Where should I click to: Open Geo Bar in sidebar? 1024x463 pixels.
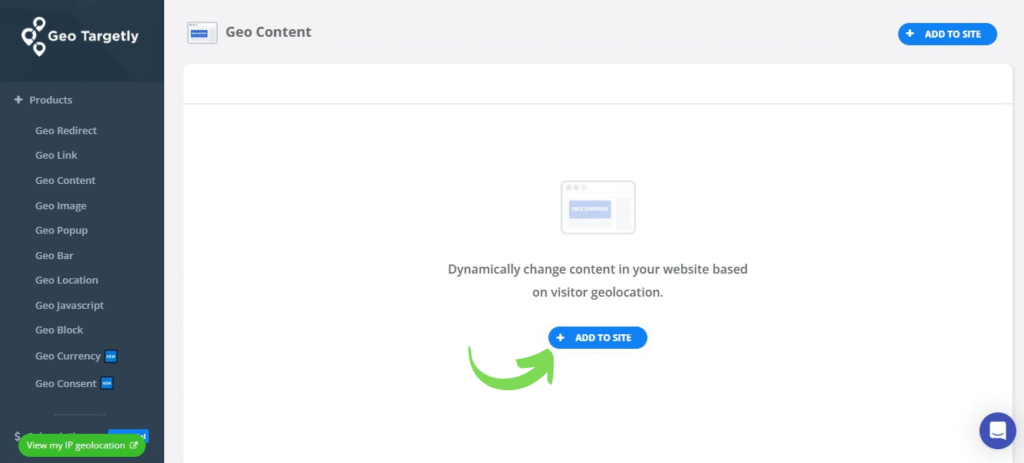point(54,255)
